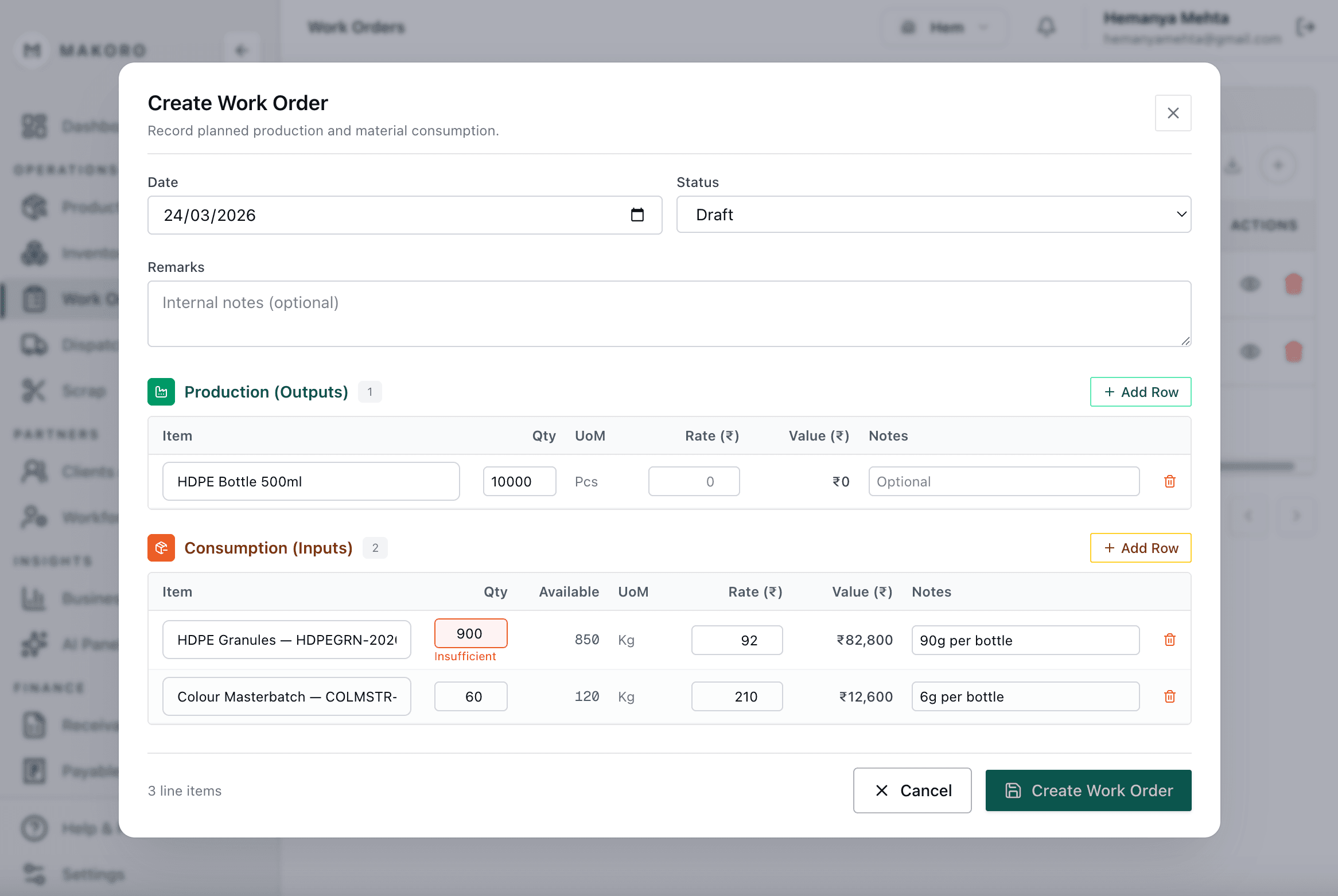Viewport: 1338px width, 896px height.
Task: Open the Status dropdown showing Draft
Action: (934, 215)
